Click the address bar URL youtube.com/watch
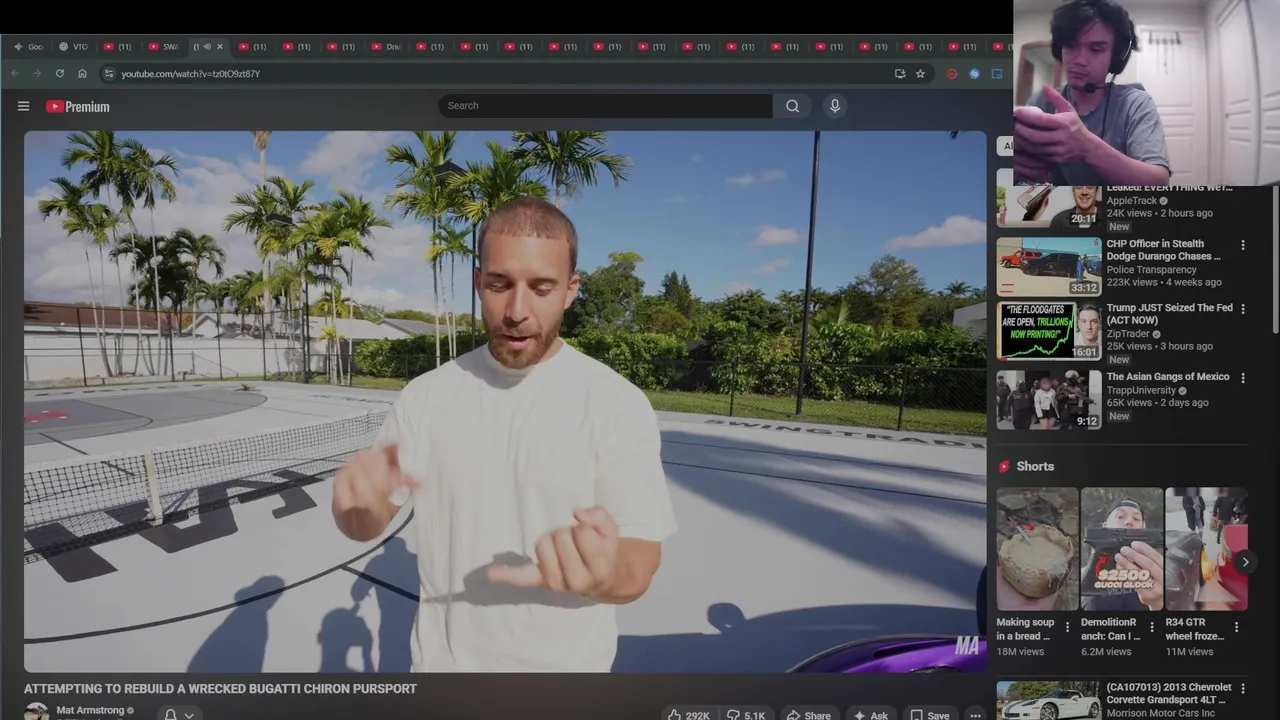This screenshot has height=720, width=1280. (190, 73)
